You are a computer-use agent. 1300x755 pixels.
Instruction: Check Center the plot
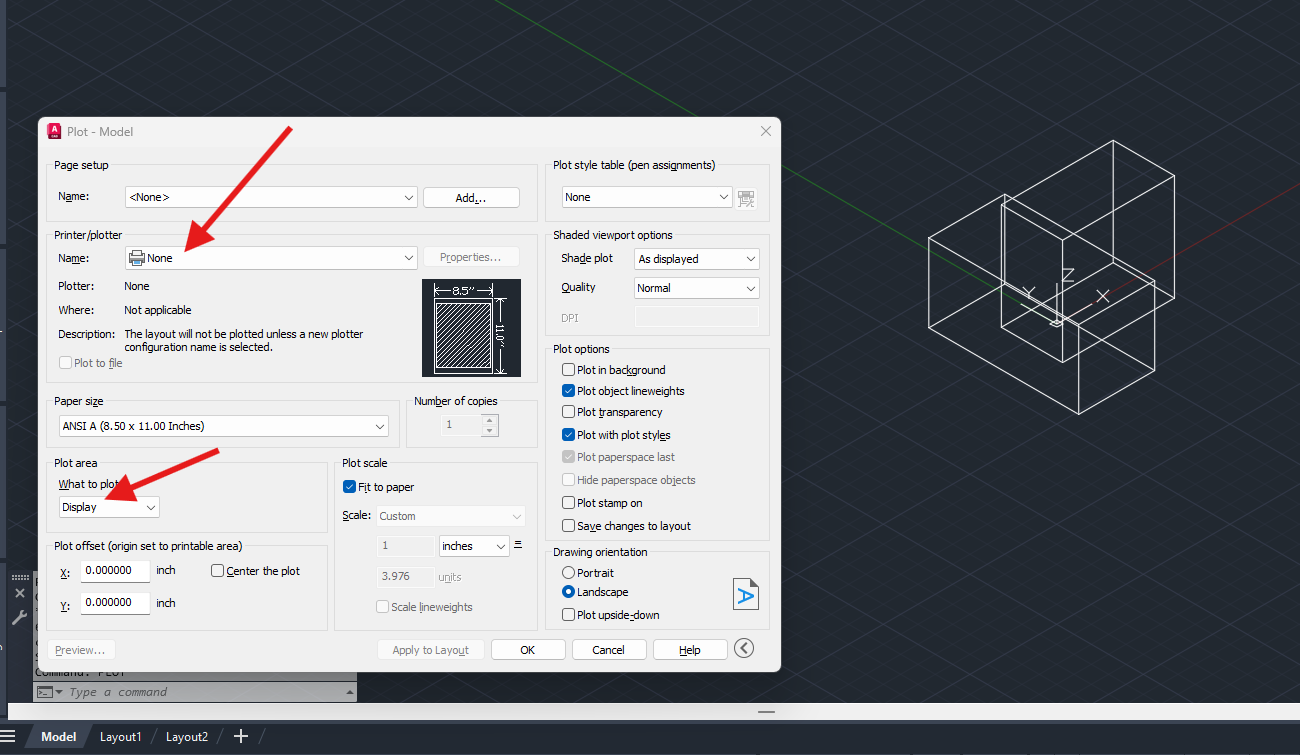tap(217, 571)
